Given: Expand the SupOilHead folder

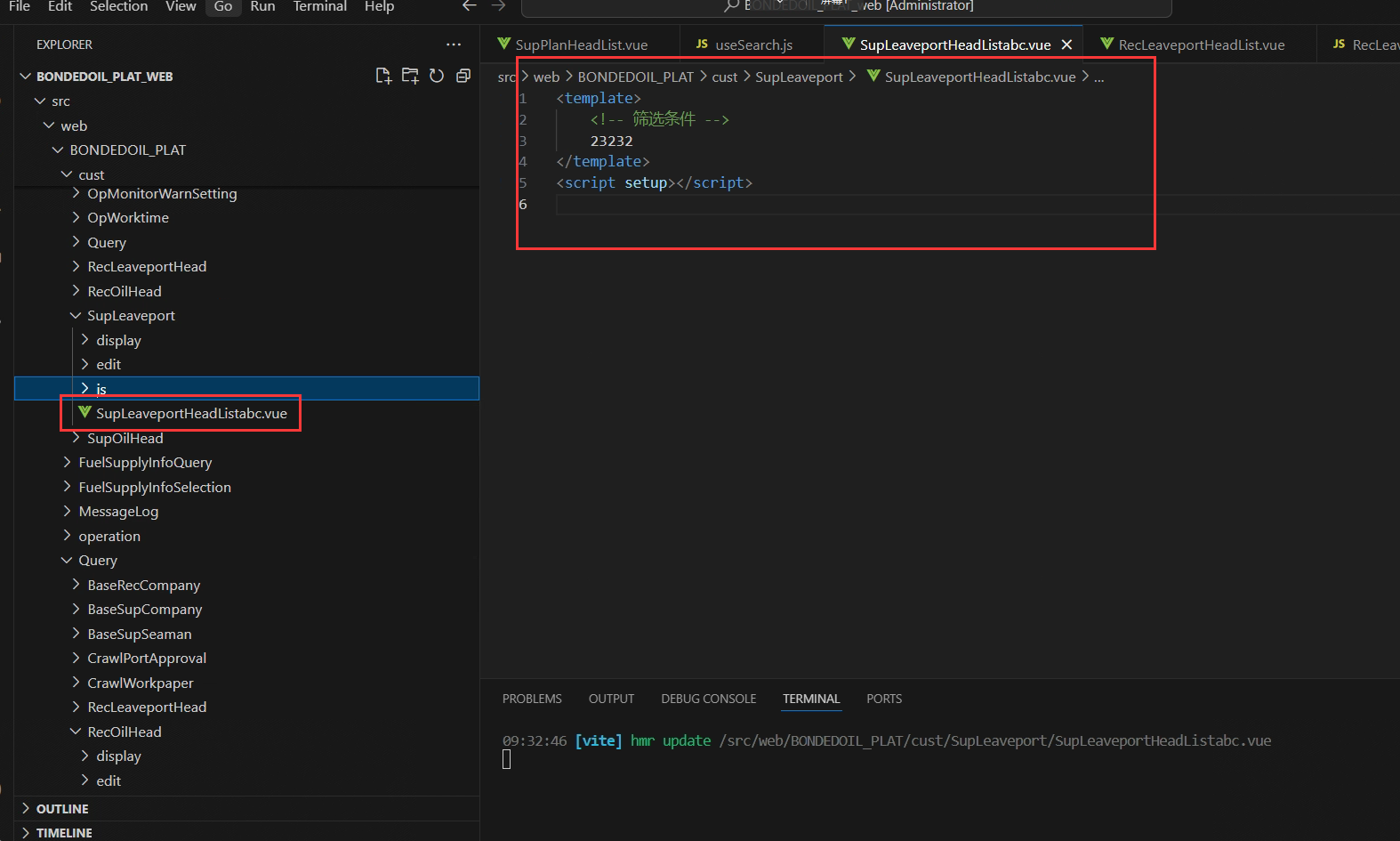Looking at the screenshot, I should [x=247, y=438].
